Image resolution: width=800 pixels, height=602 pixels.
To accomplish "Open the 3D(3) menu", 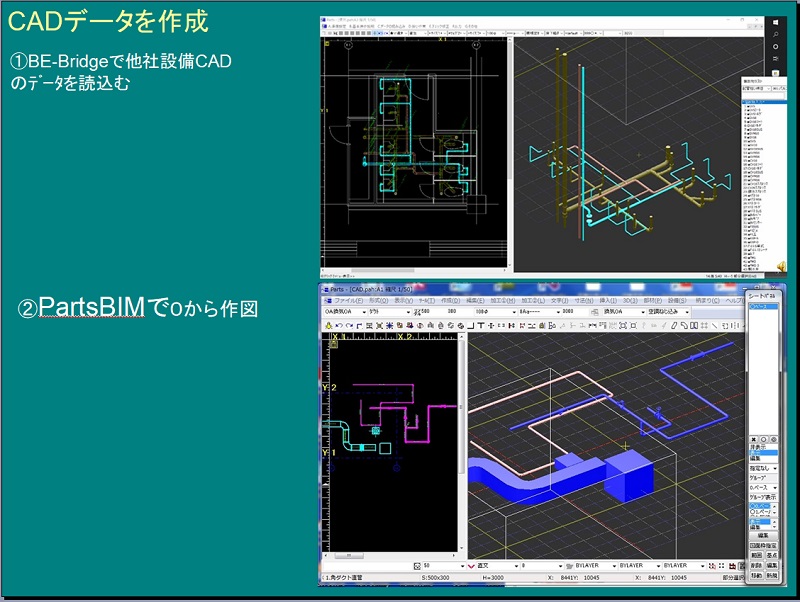I will 630,301.
